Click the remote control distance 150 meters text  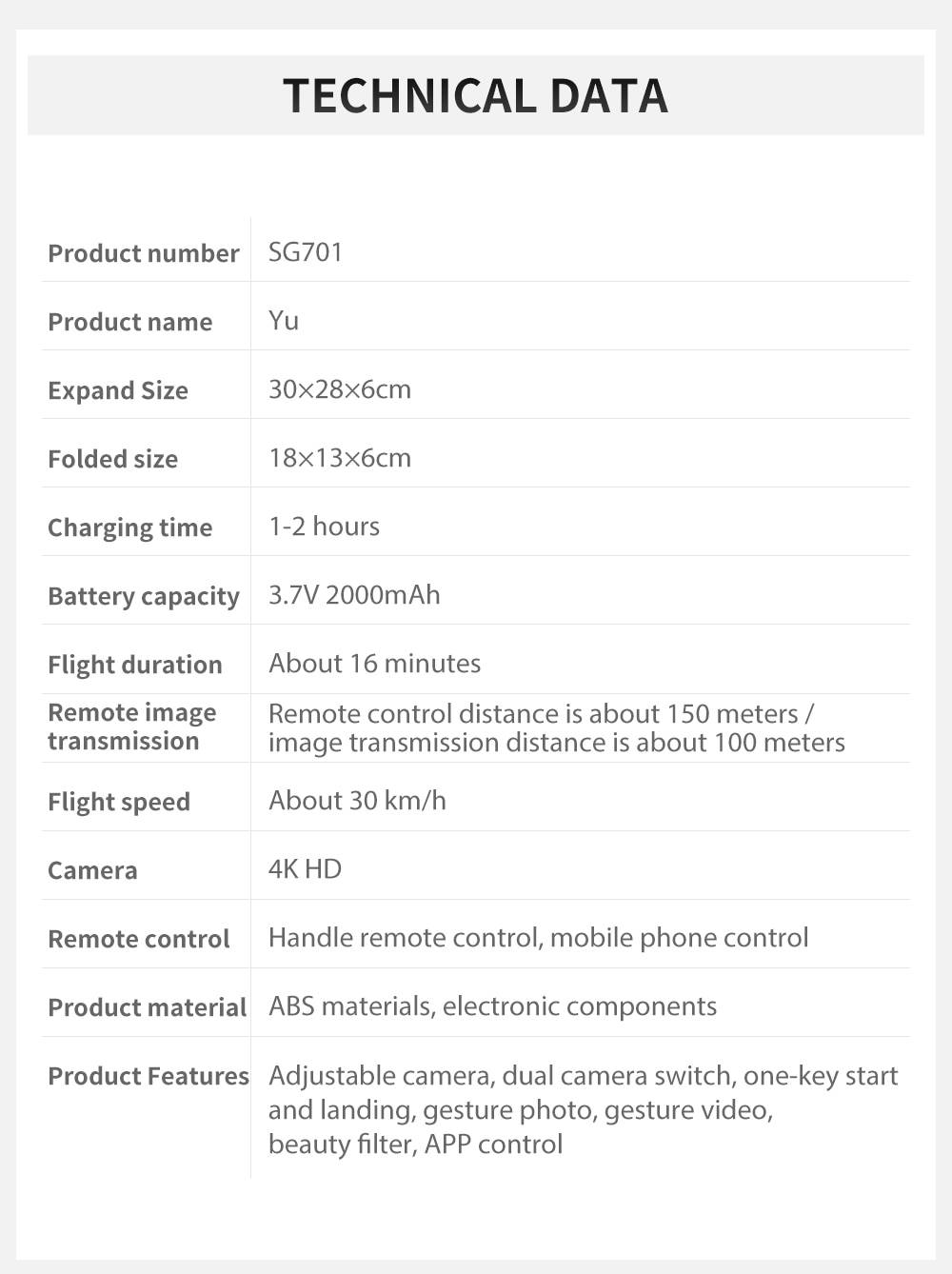(541, 714)
